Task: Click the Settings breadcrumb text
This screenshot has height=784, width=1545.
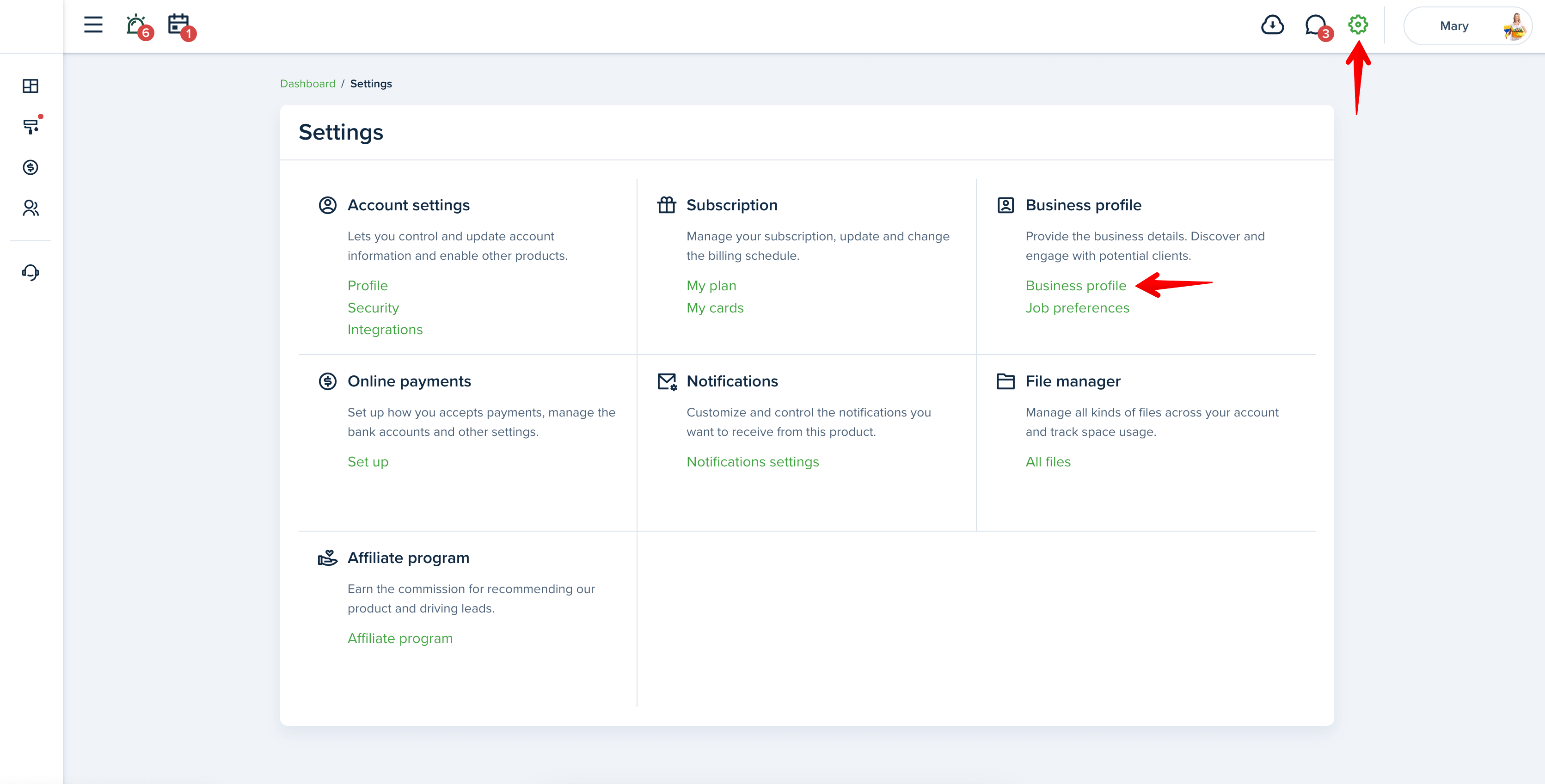Action: pos(371,83)
